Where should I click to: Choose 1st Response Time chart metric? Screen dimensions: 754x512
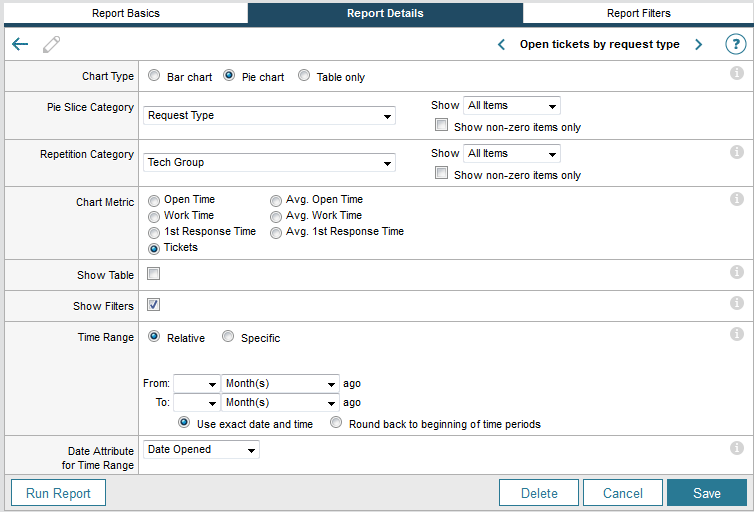pos(154,233)
